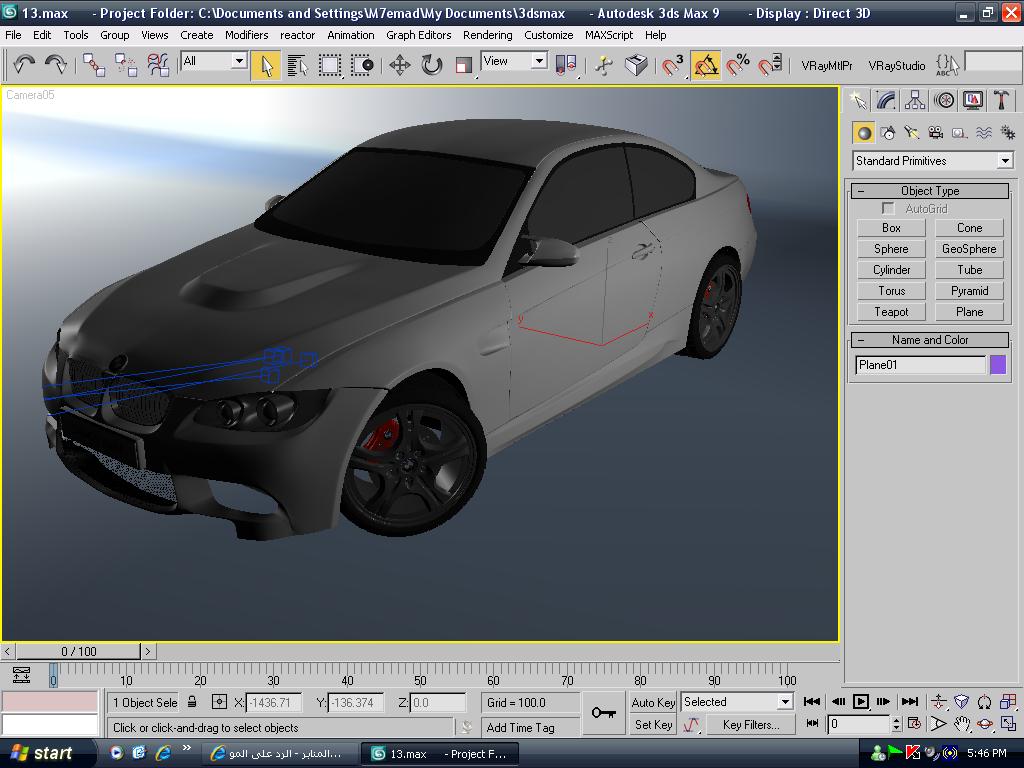Screen dimensions: 1024x768
Task: Switch to the Create command panel tab
Action: (x=857, y=100)
